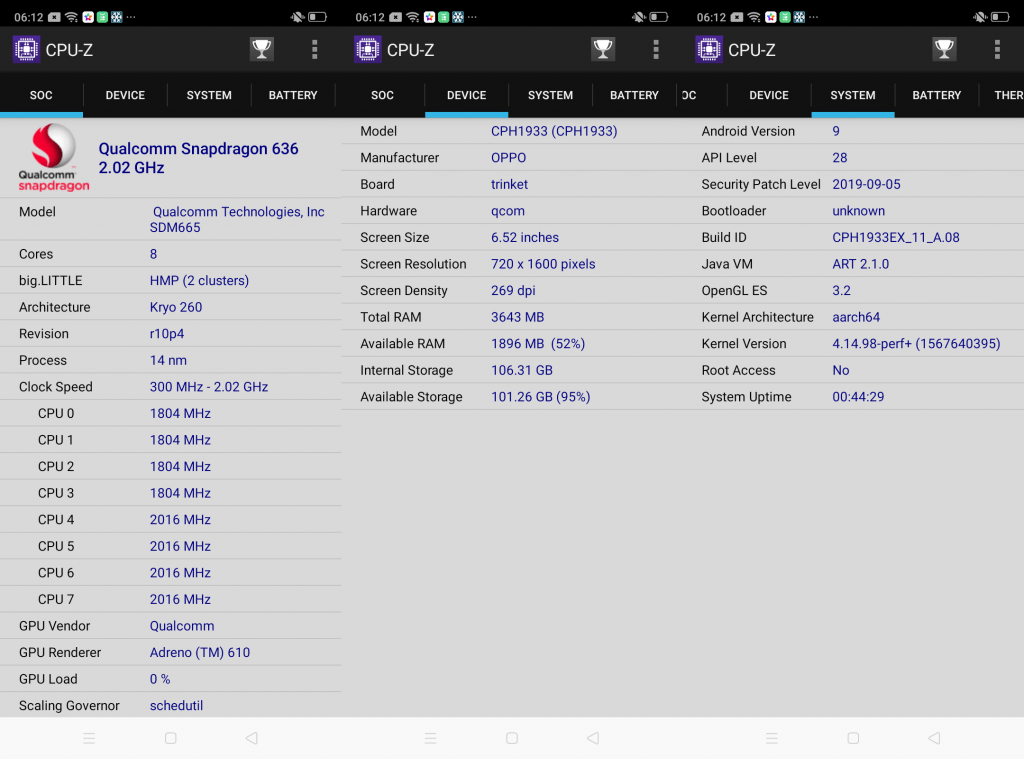Tap the back navigation triangle in the middle screen
Screen dimensions: 1024x759
coord(593,738)
